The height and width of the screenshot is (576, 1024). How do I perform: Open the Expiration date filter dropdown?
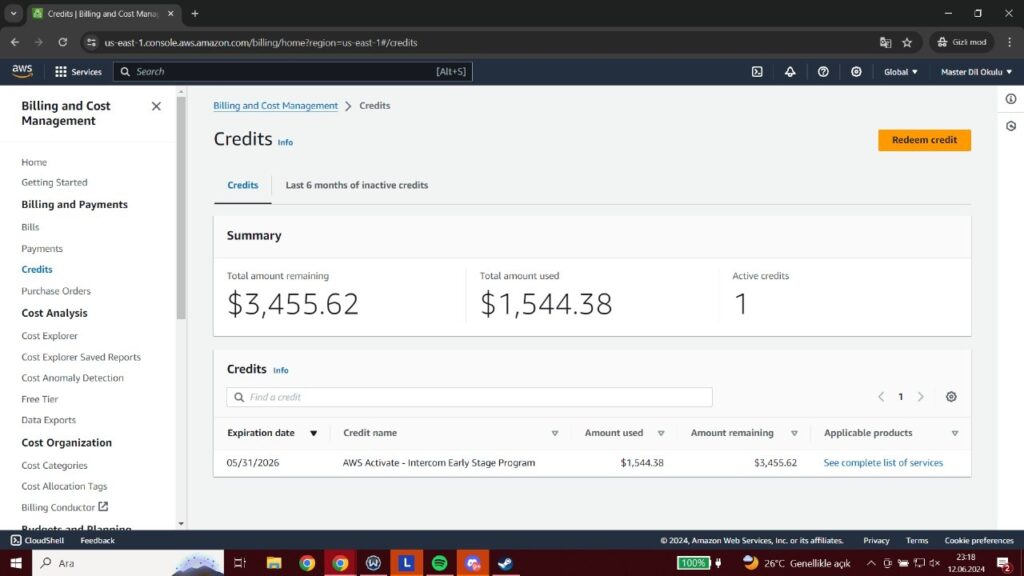(x=313, y=432)
